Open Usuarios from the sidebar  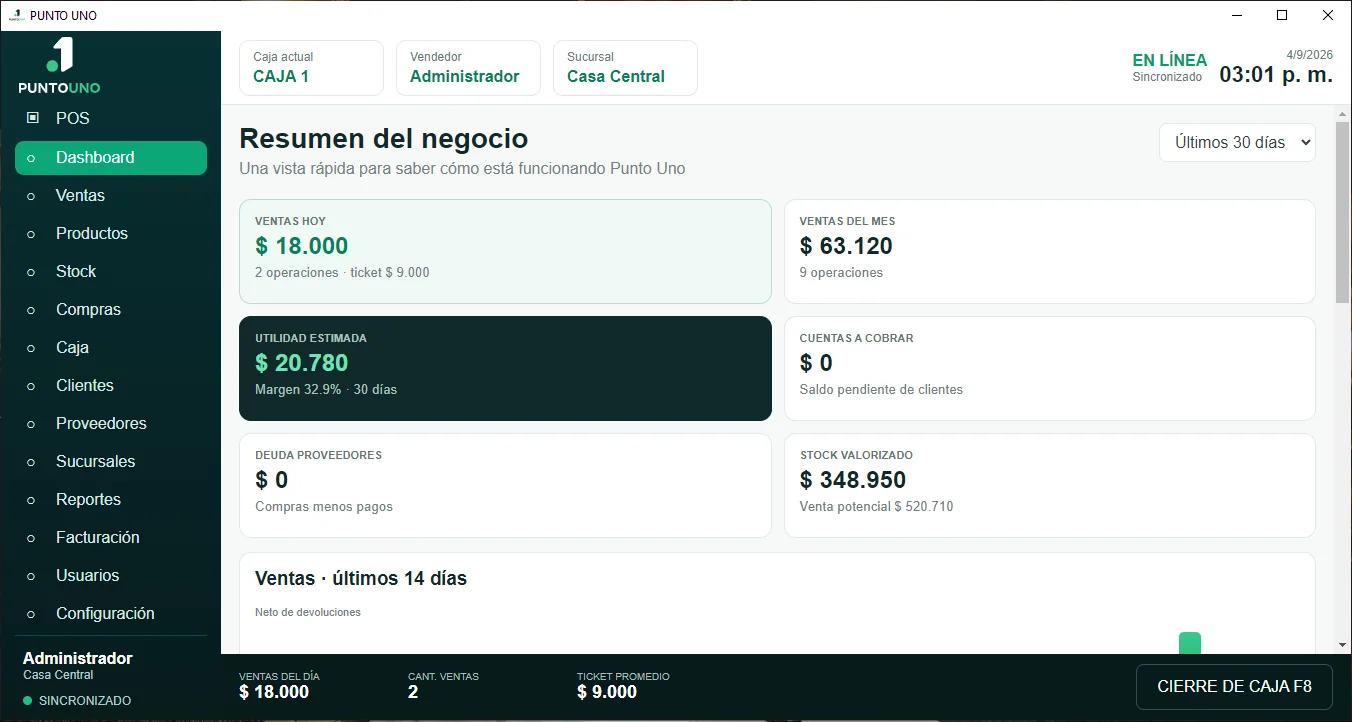(x=111, y=576)
